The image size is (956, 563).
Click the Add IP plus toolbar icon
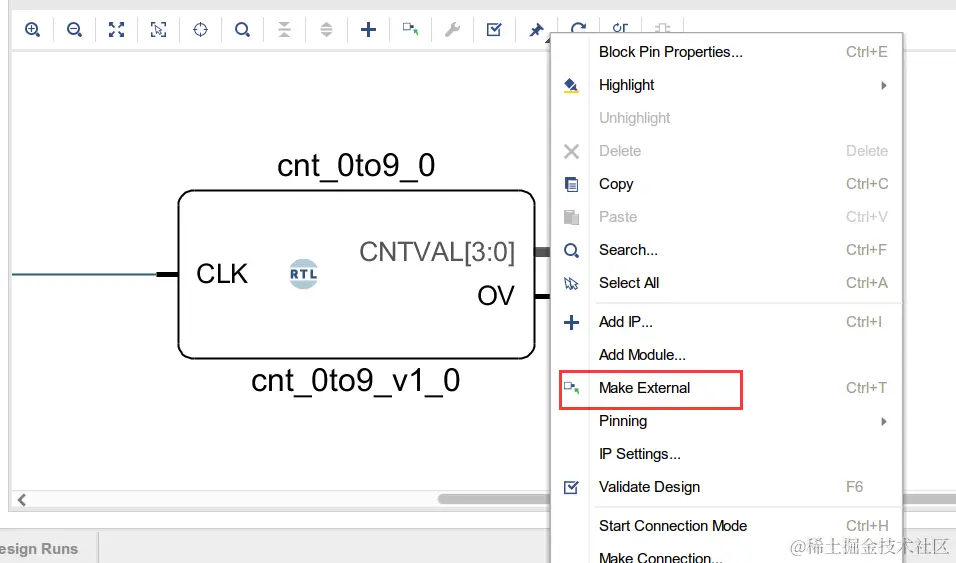point(368,29)
